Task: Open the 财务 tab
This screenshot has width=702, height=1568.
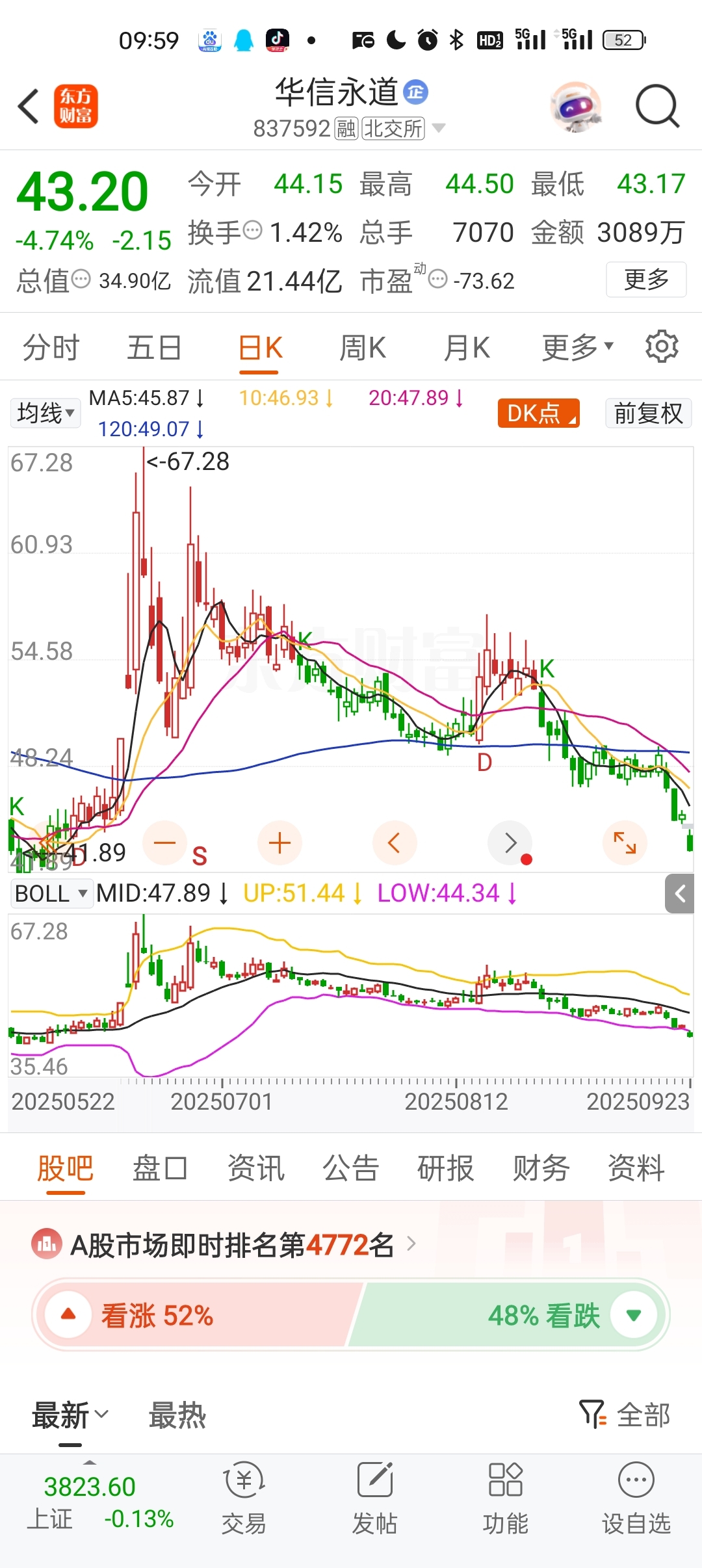Action: point(541,1168)
